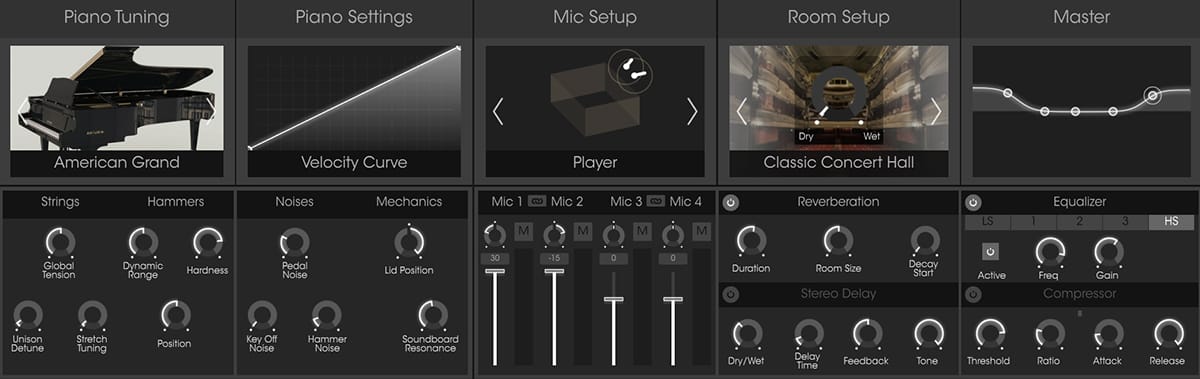Link Mic 1 and Mic 2
The width and height of the screenshot is (1200, 379).
point(537,201)
